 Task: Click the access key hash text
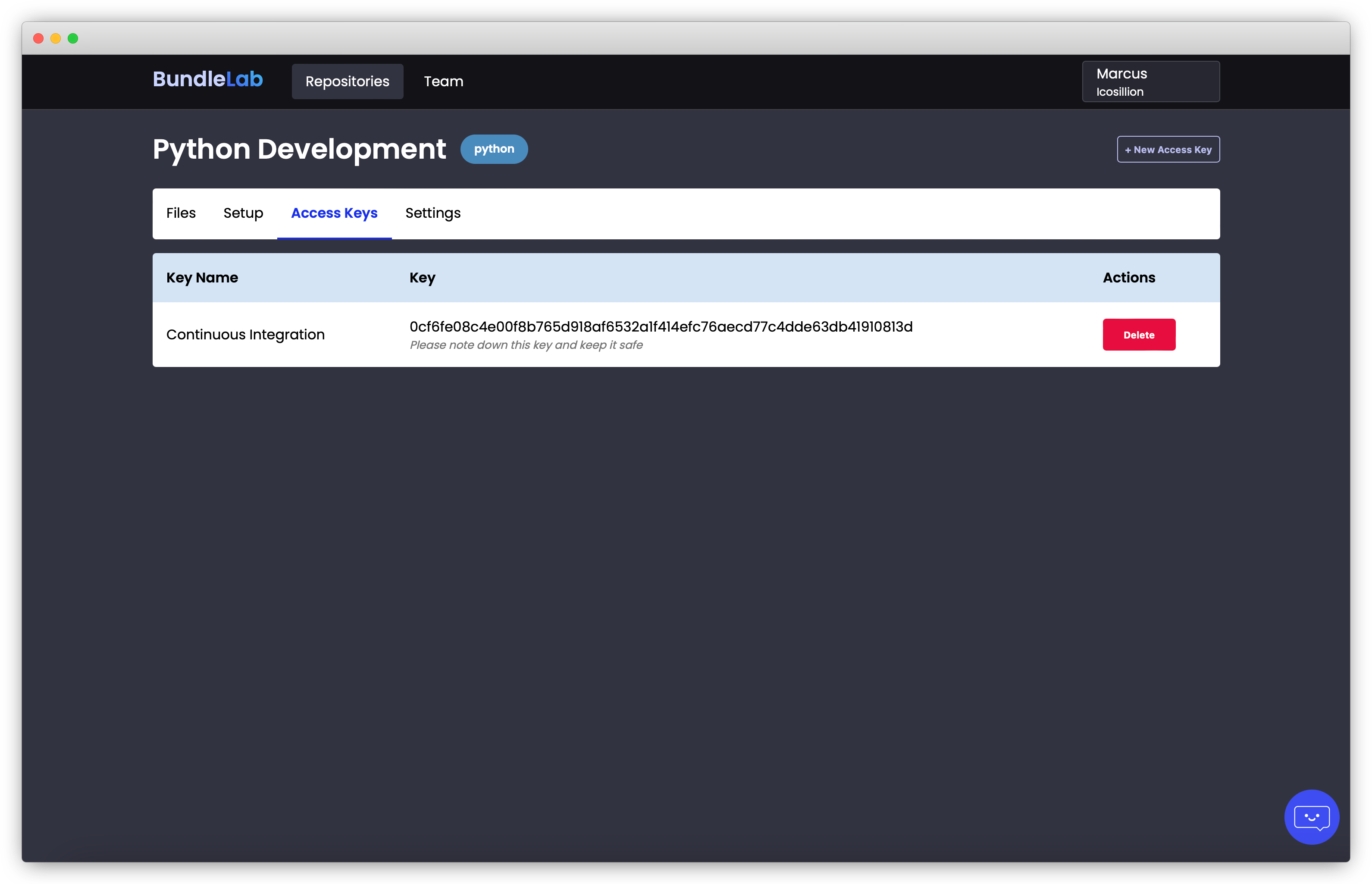pyautogui.click(x=661, y=326)
